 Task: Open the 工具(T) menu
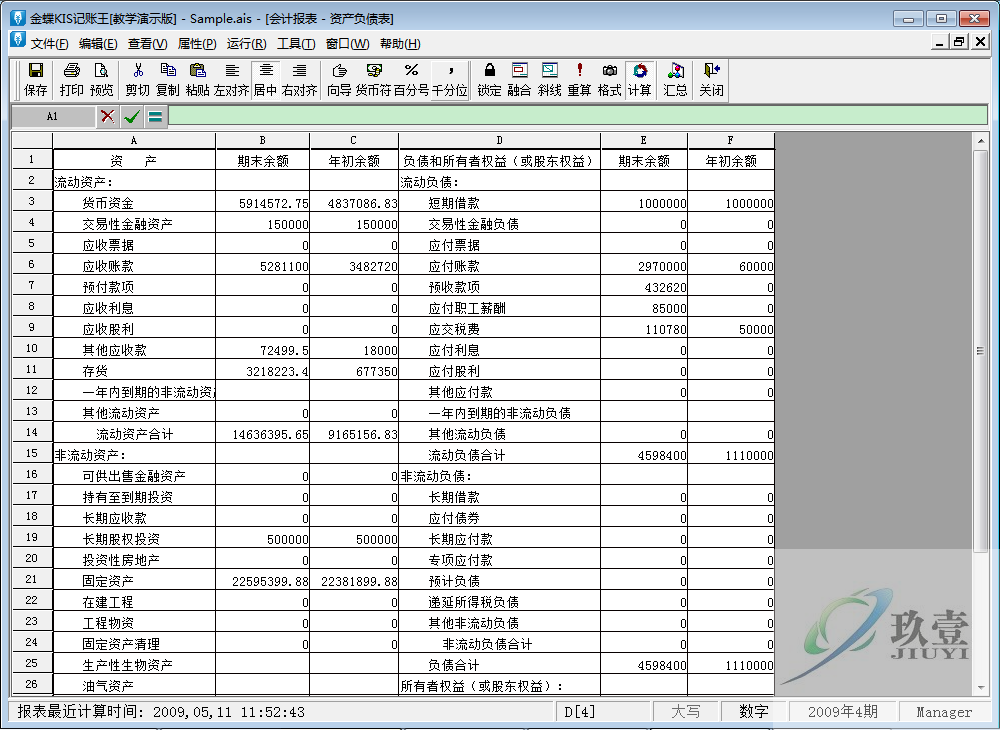tap(297, 44)
